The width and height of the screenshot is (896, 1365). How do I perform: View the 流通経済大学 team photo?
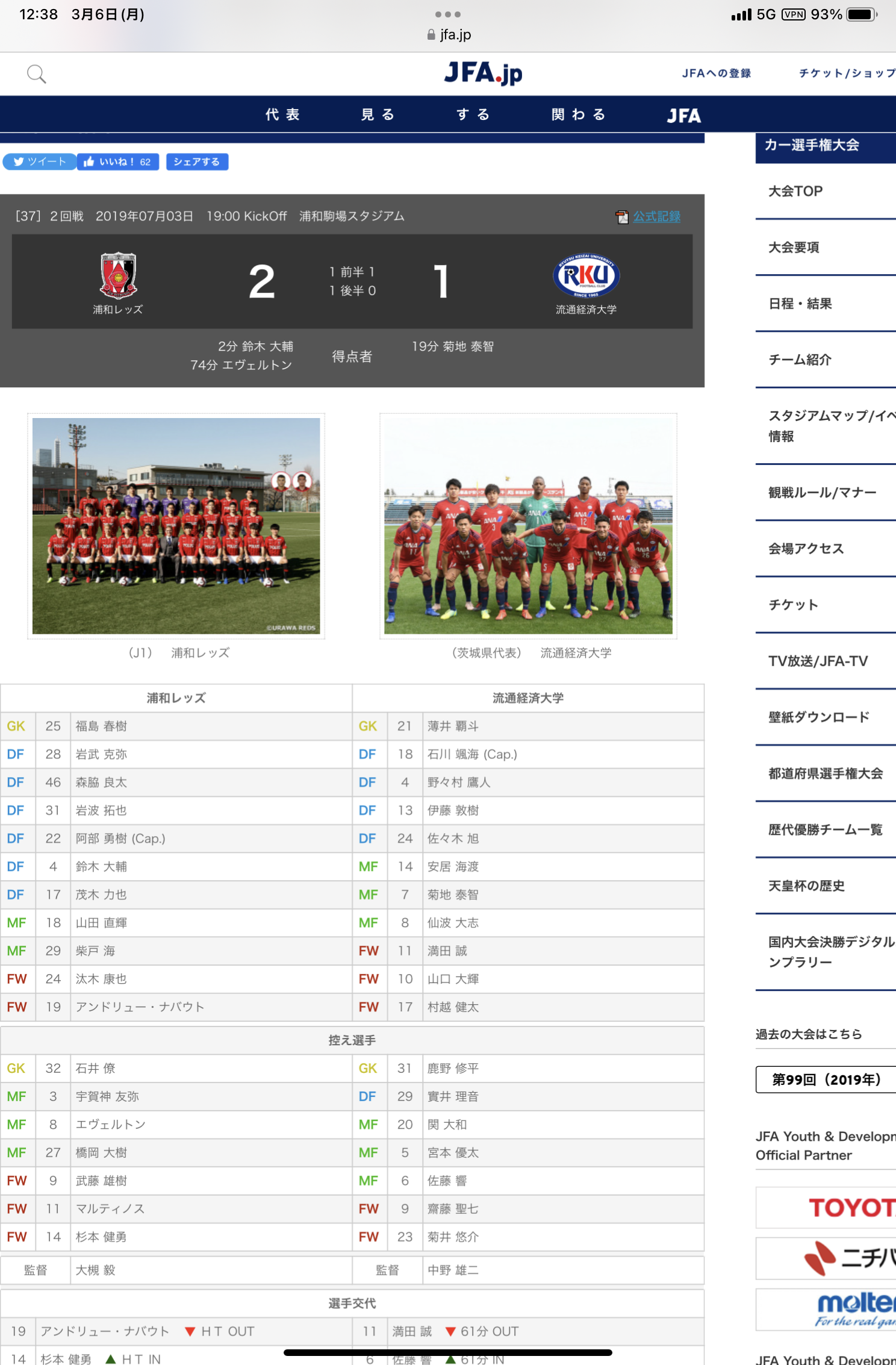tap(528, 526)
